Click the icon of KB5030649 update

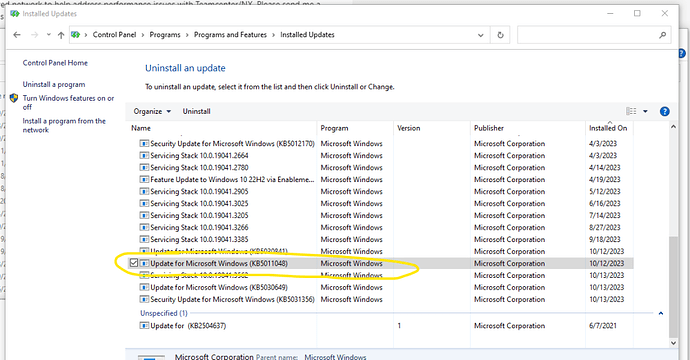[144, 287]
